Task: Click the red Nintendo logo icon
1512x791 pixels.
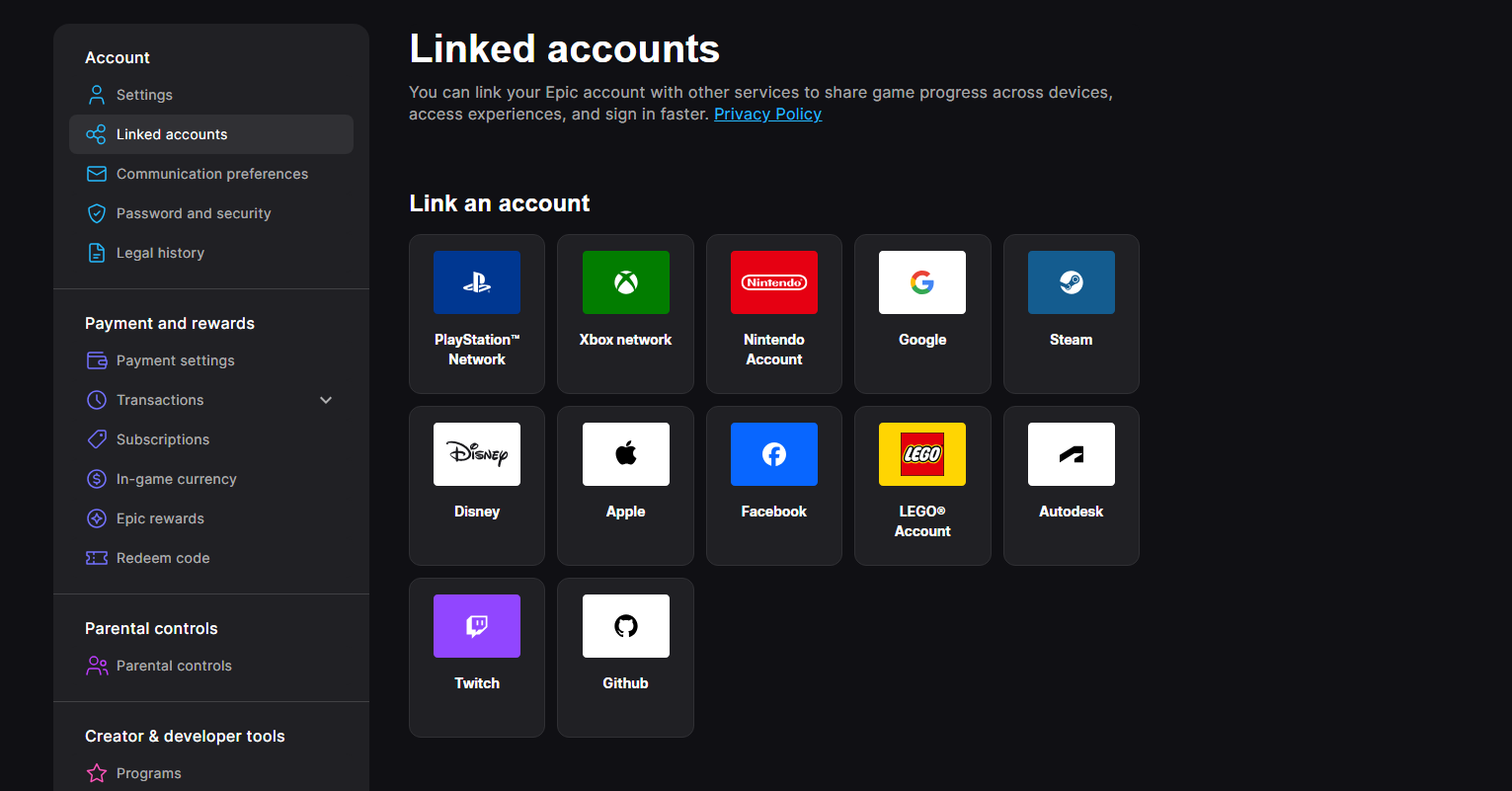Action: click(774, 282)
